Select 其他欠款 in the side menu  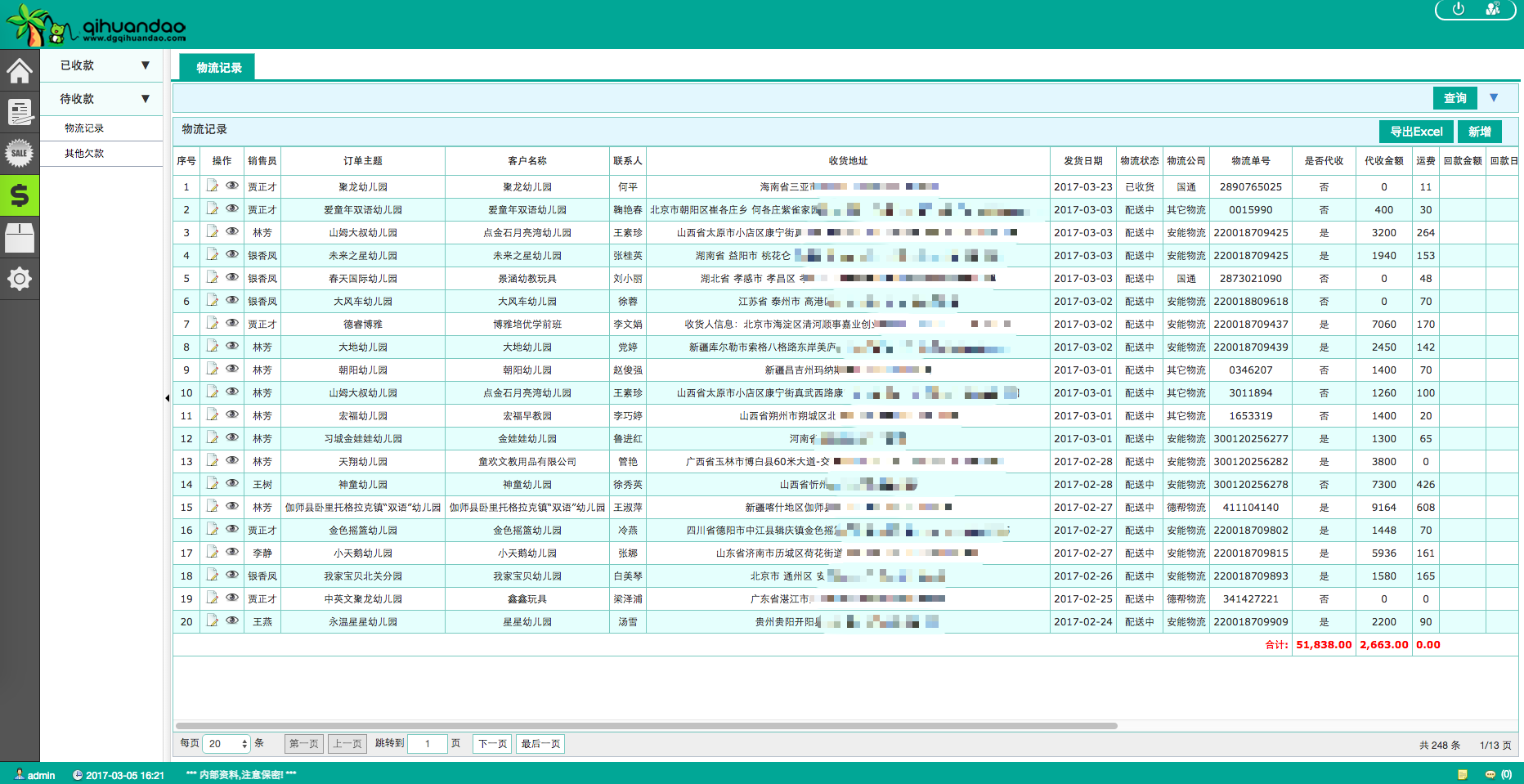pyautogui.click(x=84, y=154)
